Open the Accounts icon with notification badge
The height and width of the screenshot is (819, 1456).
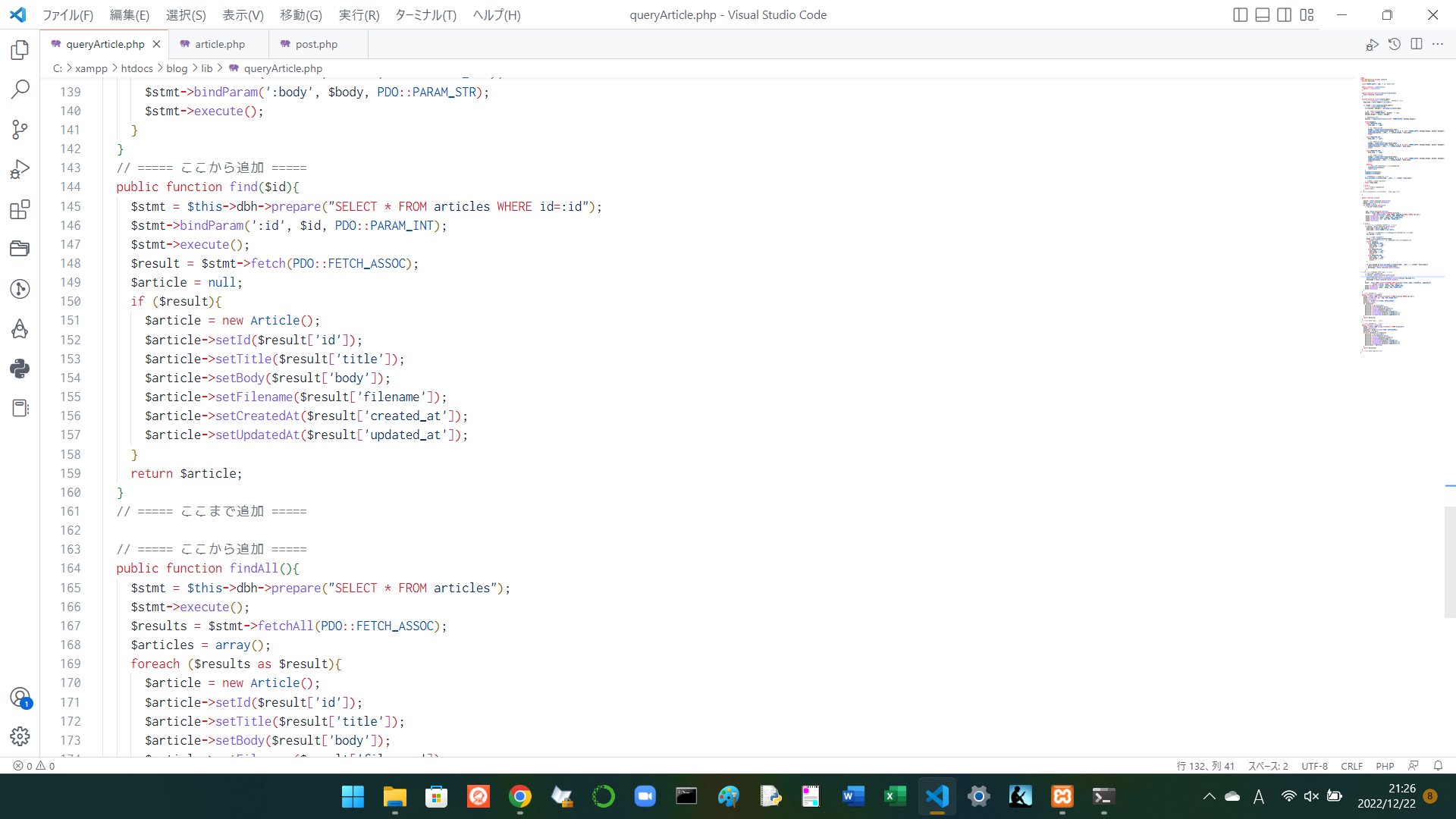20,697
